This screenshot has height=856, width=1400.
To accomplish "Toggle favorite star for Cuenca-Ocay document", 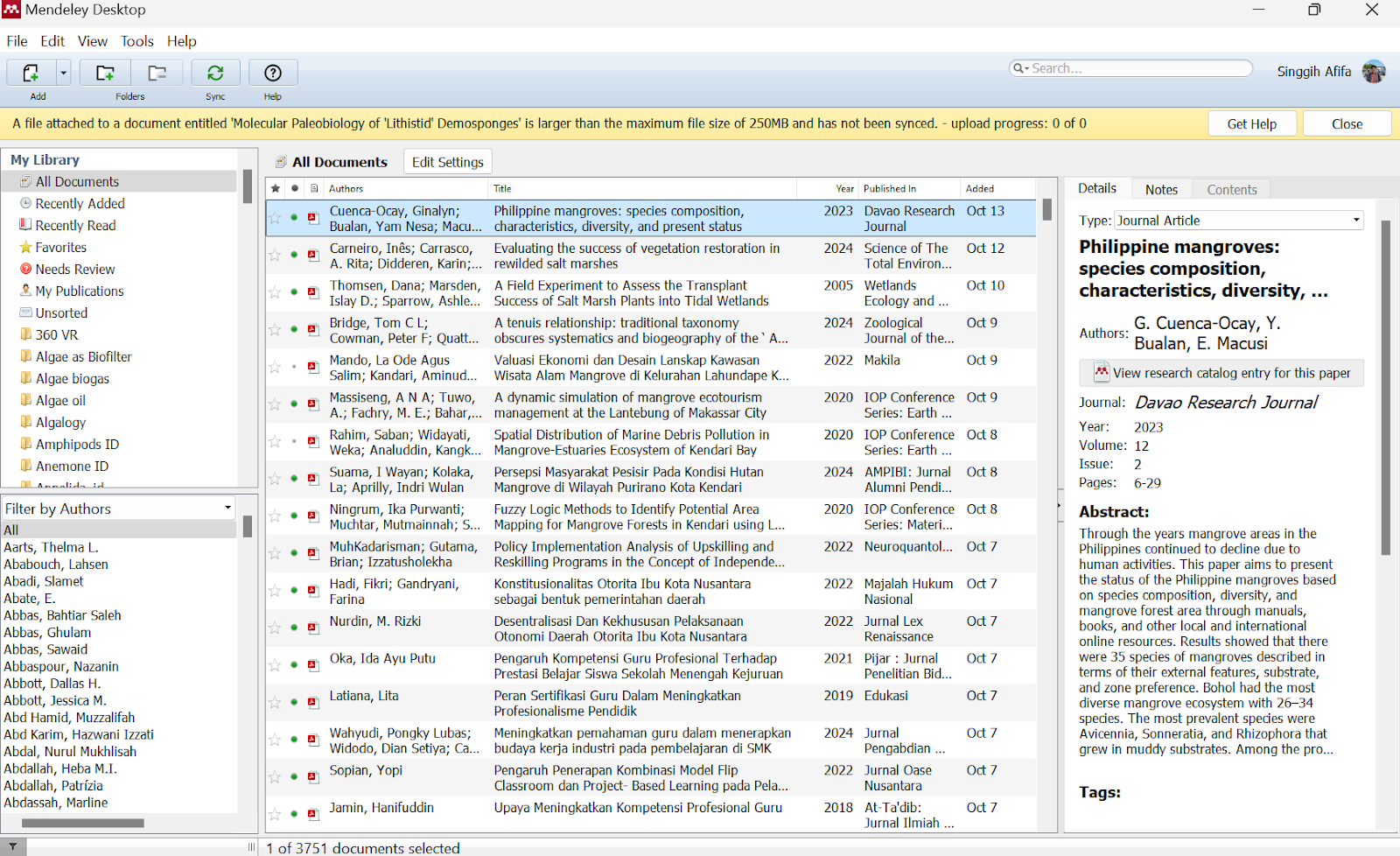I will click(x=275, y=218).
